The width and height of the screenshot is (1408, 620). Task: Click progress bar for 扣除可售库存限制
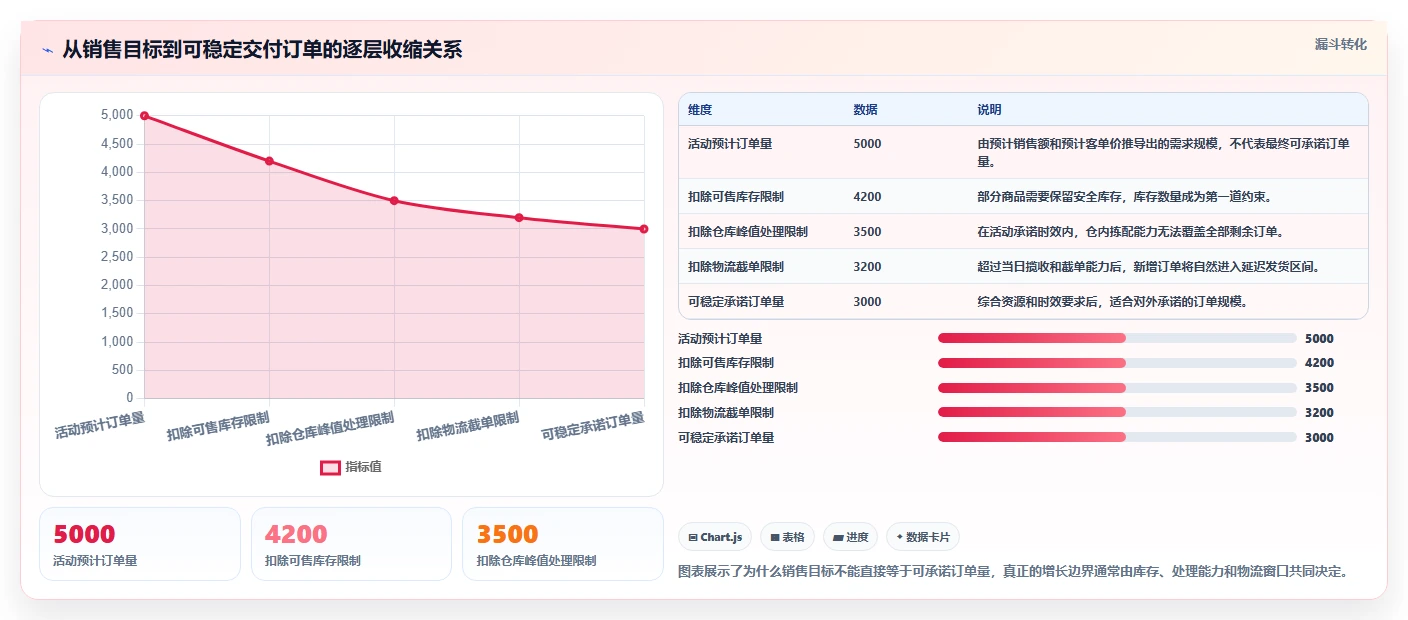point(1117,363)
